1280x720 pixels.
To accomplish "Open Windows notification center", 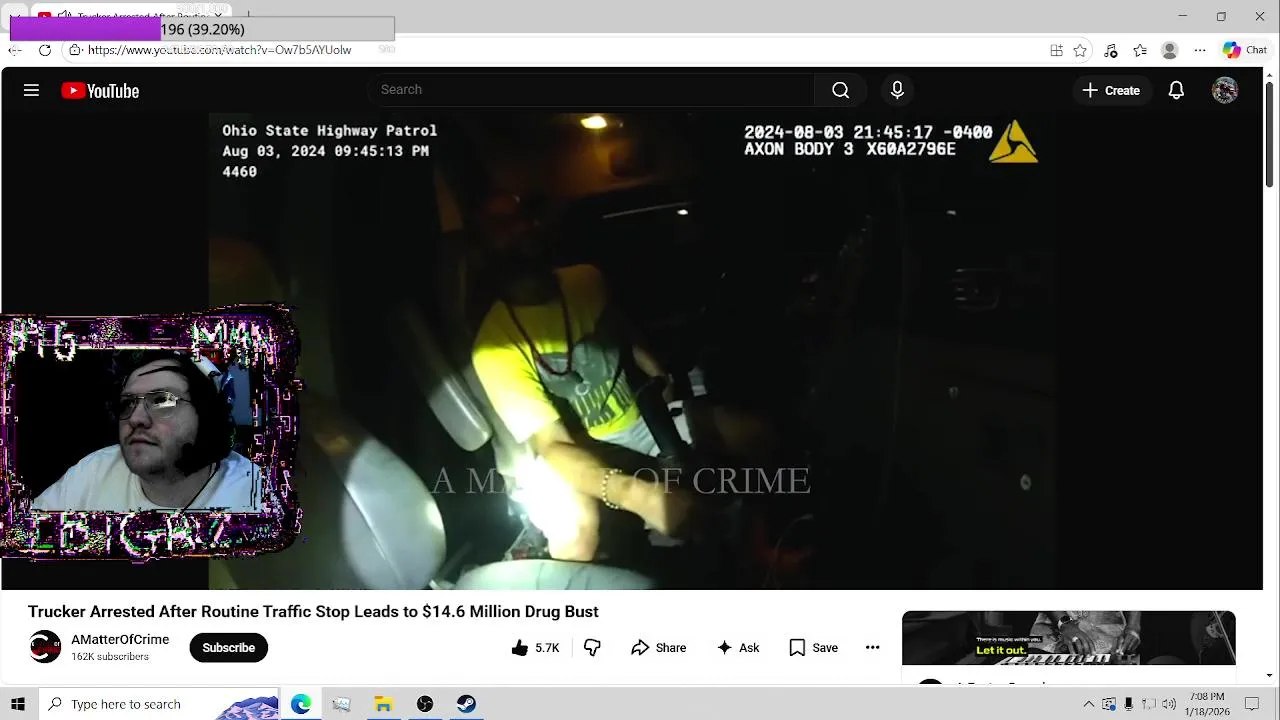I will click(x=1252, y=704).
